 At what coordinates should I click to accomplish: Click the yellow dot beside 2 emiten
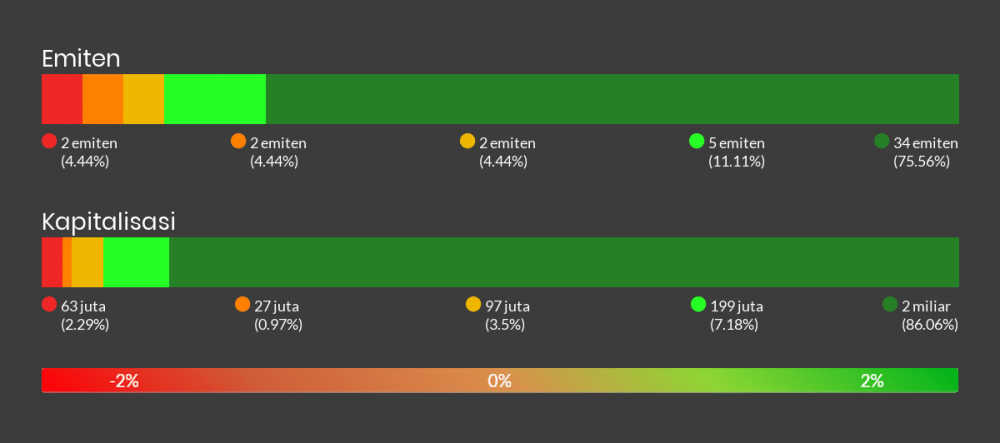pyautogui.click(x=467, y=141)
